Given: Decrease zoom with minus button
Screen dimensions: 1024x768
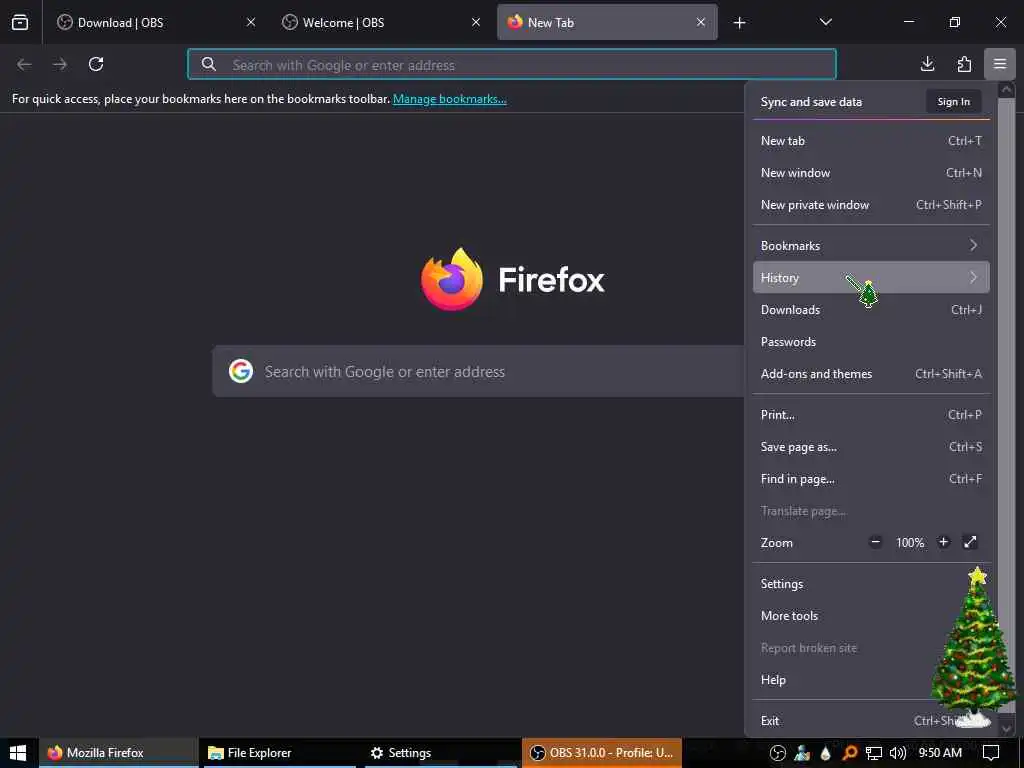Looking at the screenshot, I should click(876, 542).
